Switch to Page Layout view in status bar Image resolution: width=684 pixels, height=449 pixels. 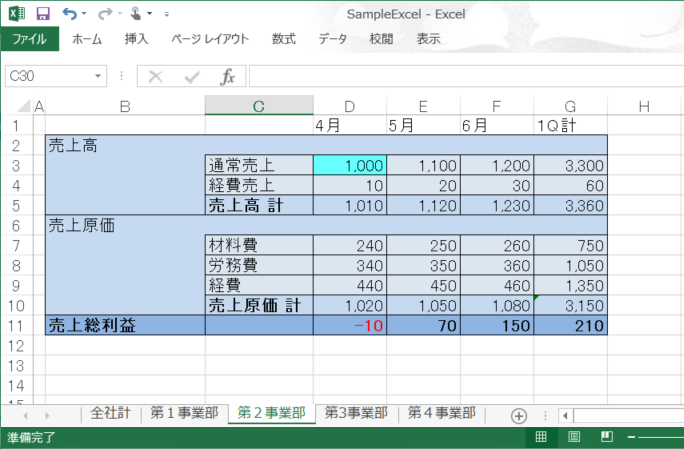coord(574,437)
